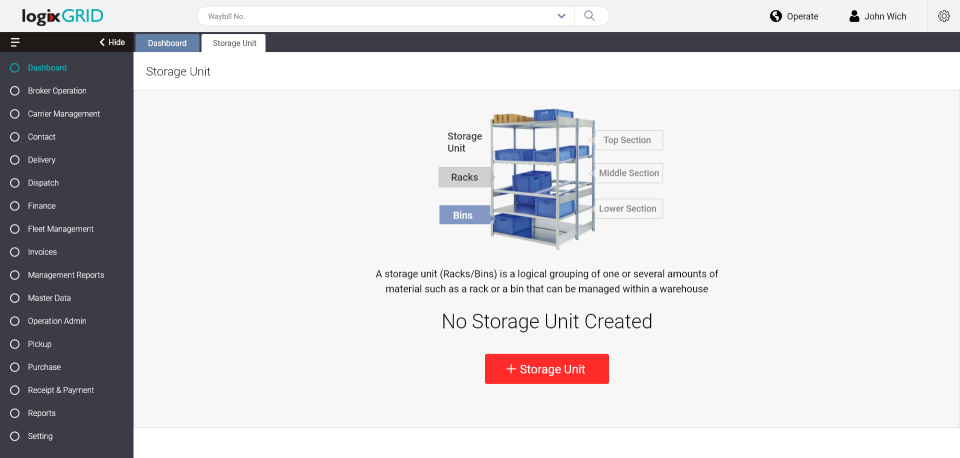
Task: Go to Delivery in sidebar
Action: 42,160
